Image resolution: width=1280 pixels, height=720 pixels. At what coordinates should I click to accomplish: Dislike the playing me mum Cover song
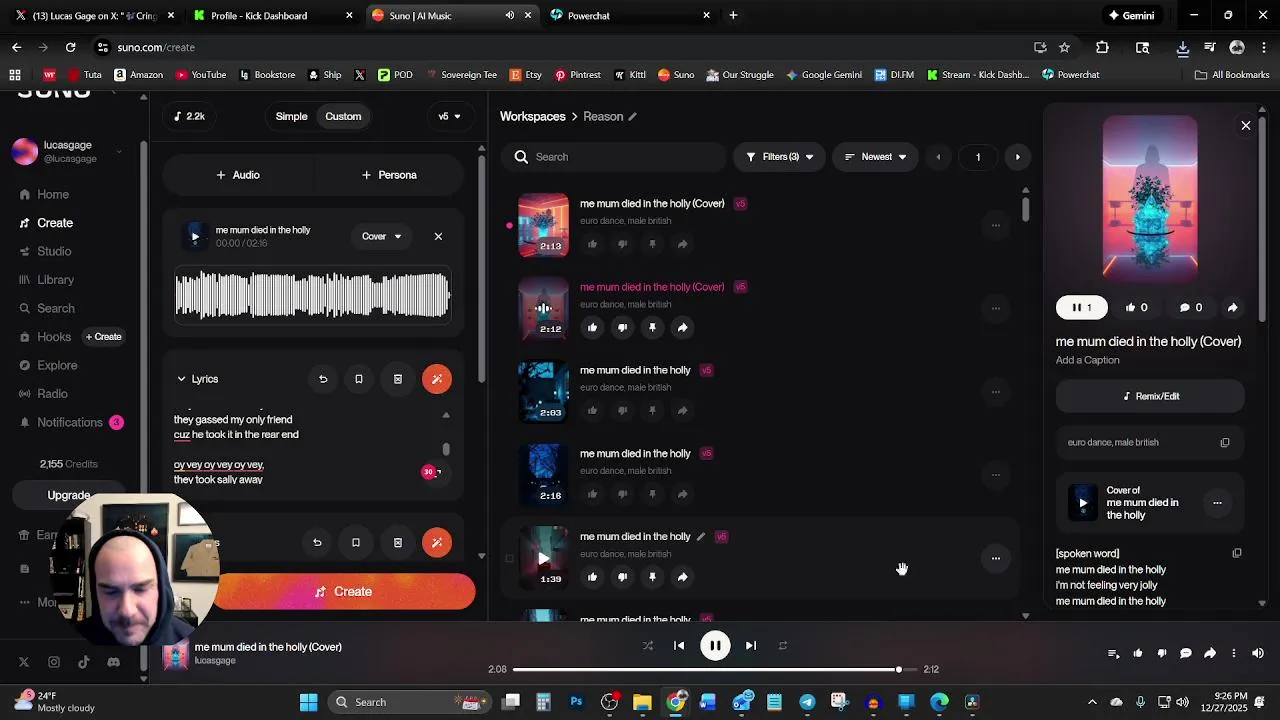pyautogui.click(x=622, y=328)
